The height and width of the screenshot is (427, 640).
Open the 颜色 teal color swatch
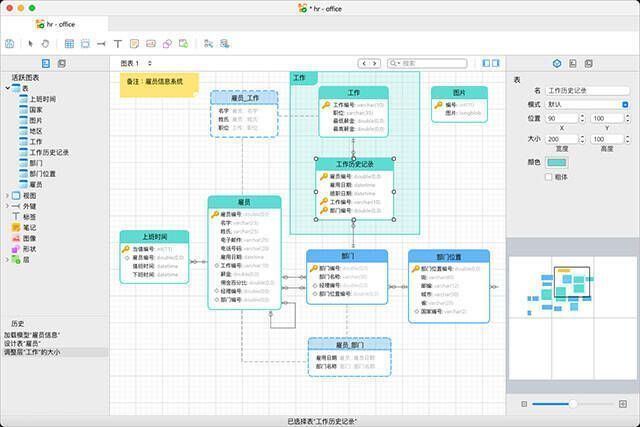556,162
